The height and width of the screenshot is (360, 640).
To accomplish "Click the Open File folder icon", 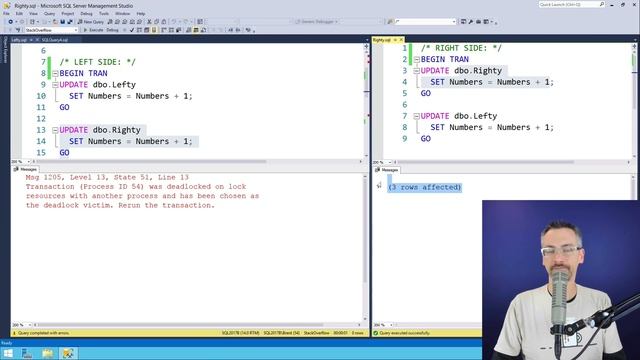I will tap(55, 22).
